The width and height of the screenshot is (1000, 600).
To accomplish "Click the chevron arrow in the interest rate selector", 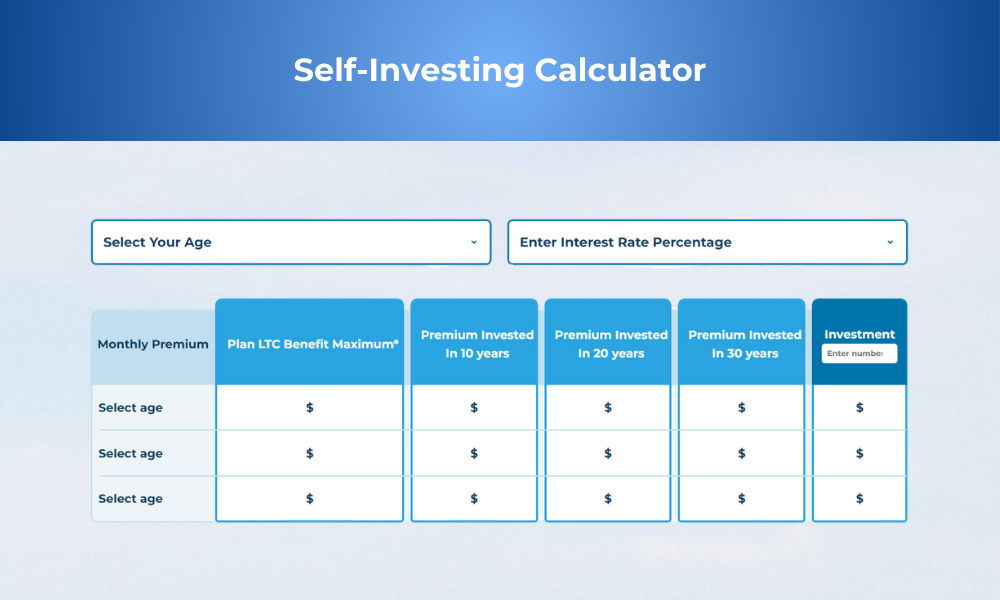I will click(x=889, y=242).
